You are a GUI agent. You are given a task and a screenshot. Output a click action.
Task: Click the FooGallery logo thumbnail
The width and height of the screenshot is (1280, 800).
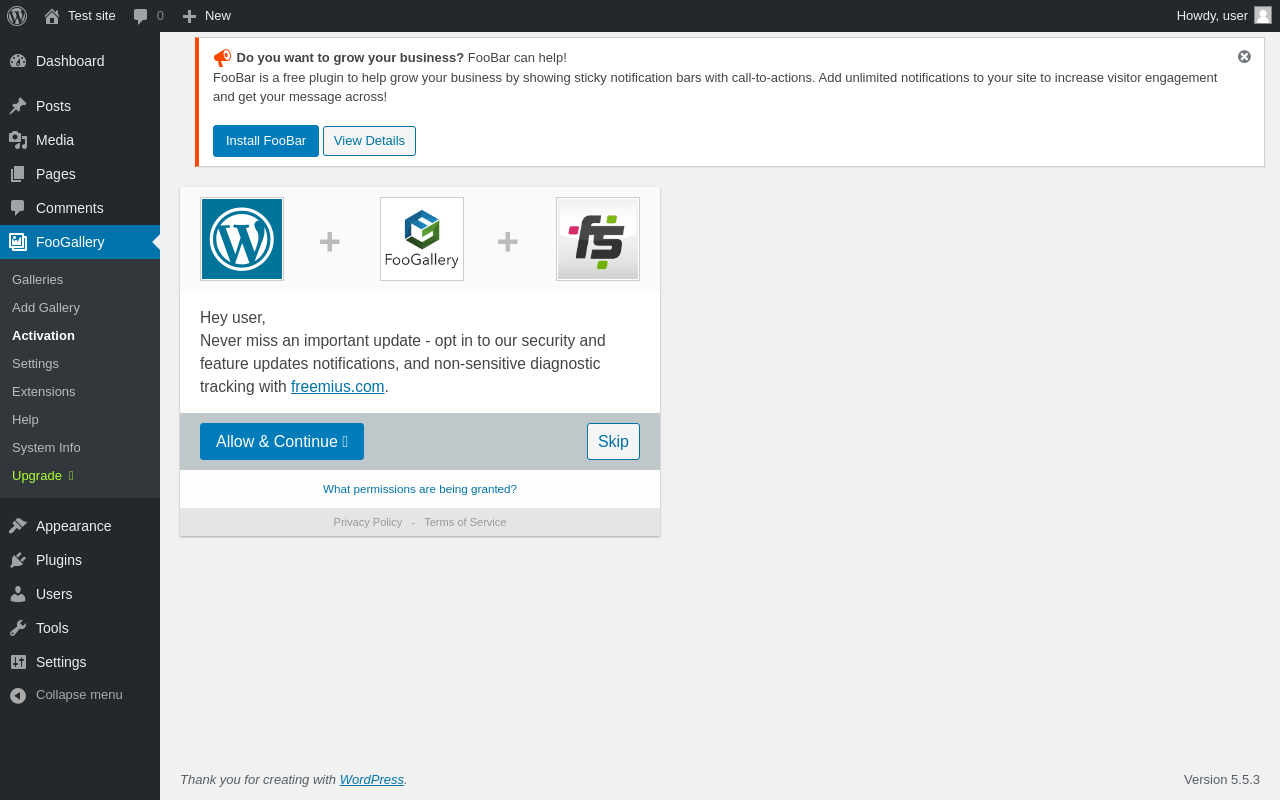tap(422, 239)
